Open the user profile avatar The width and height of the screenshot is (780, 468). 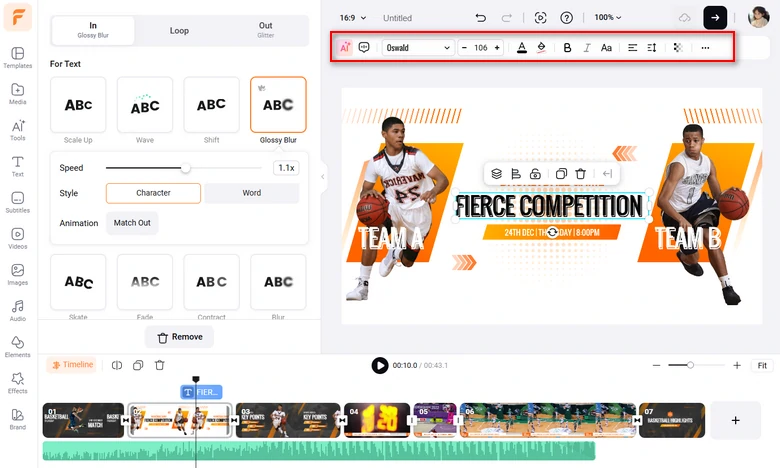(x=759, y=17)
